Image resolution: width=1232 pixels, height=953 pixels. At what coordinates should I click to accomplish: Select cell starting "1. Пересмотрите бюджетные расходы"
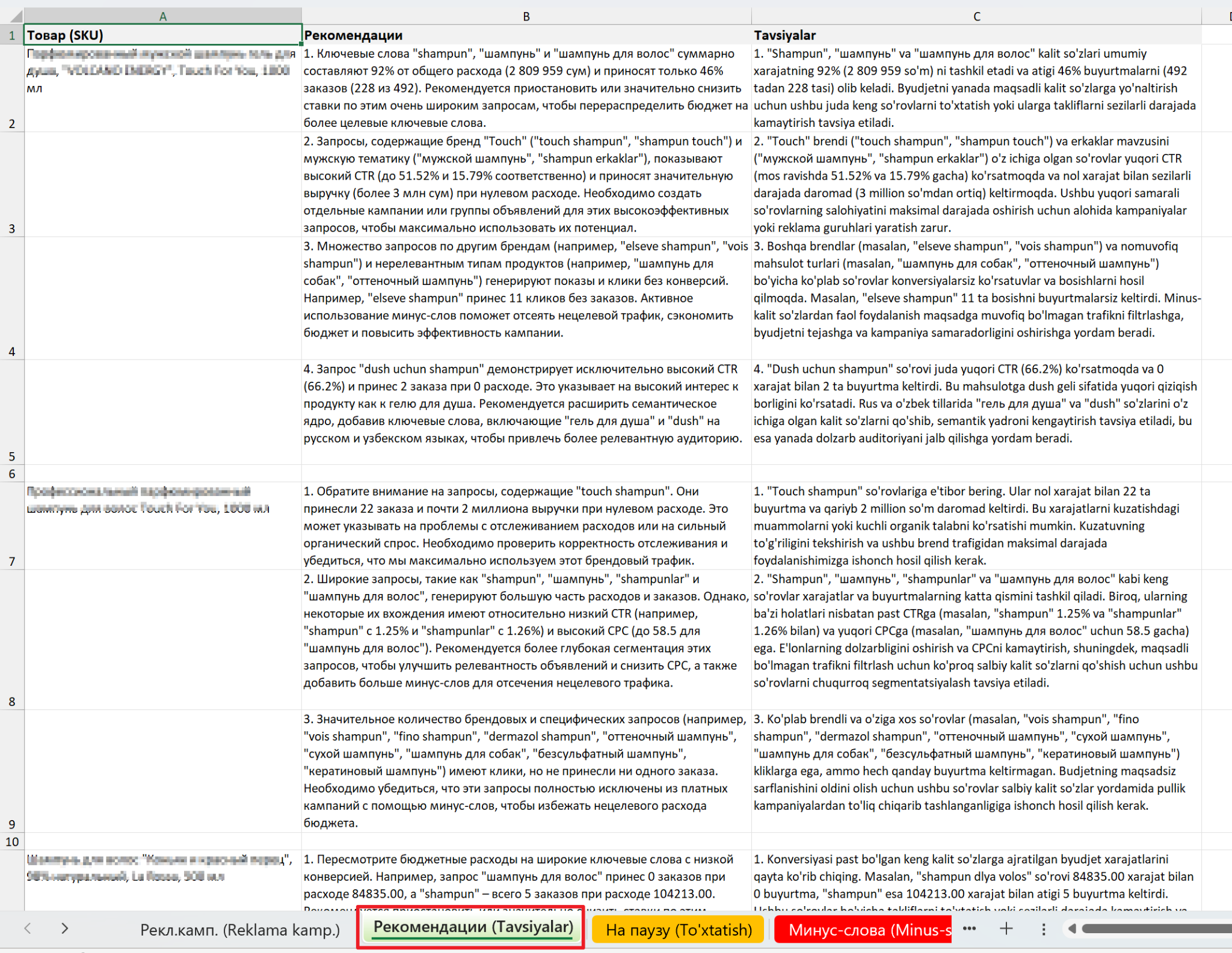[526, 880]
